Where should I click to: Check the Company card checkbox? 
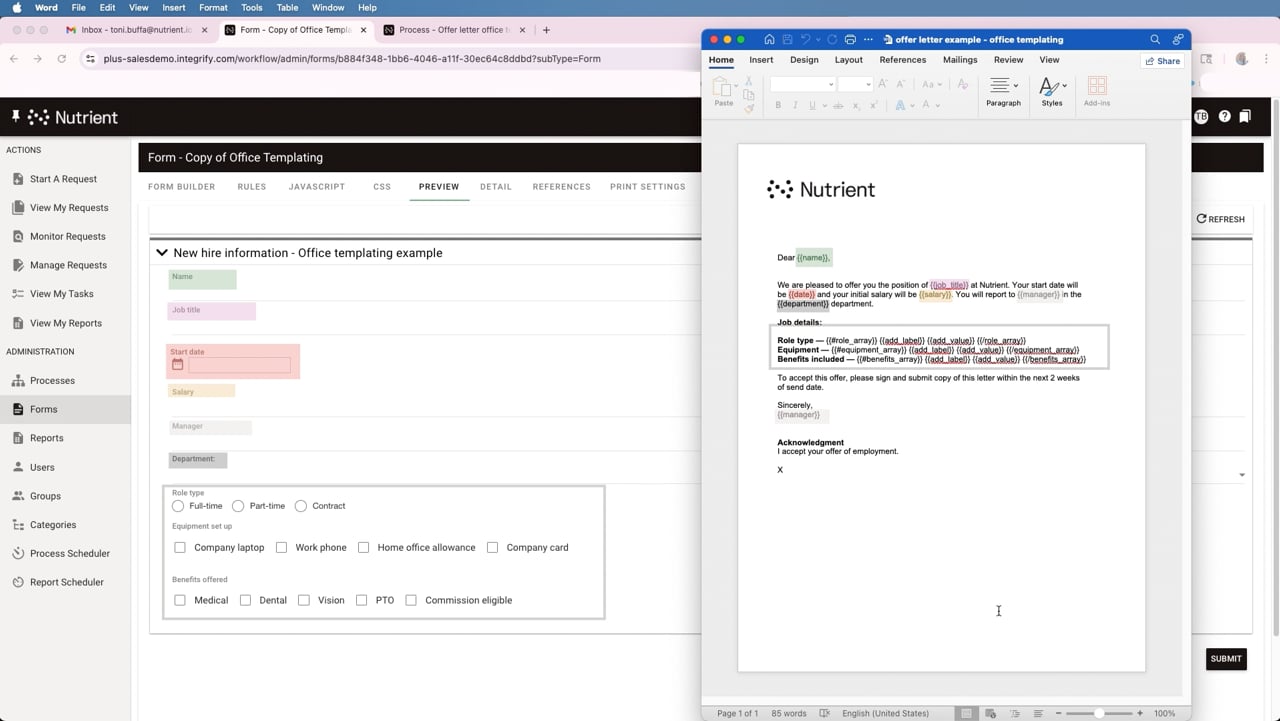(x=492, y=548)
